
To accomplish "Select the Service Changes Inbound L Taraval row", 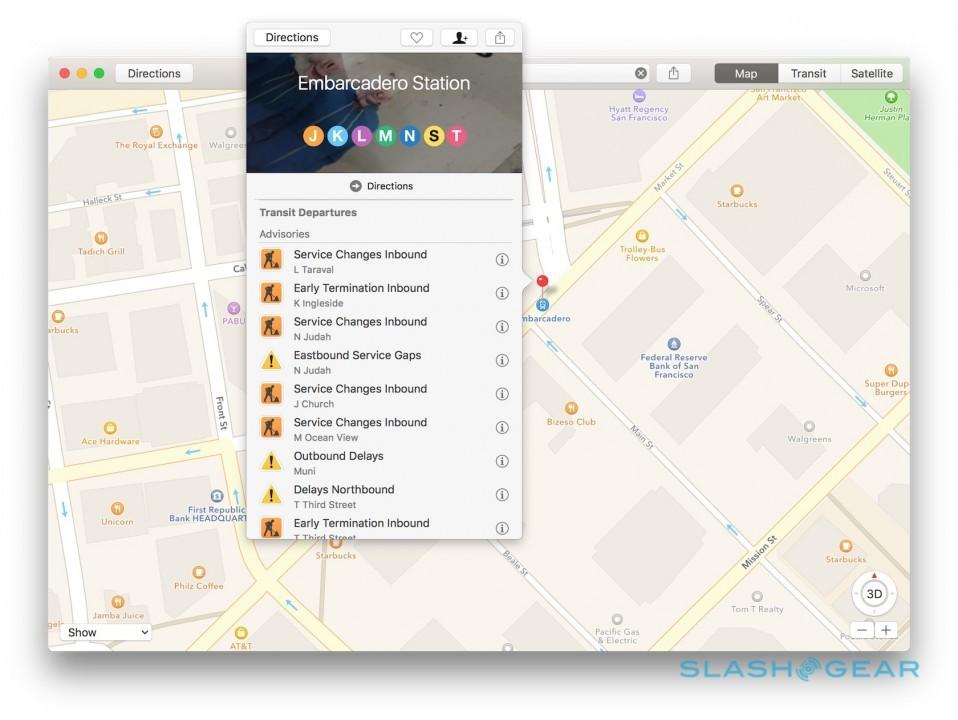I will coord(384,261).
